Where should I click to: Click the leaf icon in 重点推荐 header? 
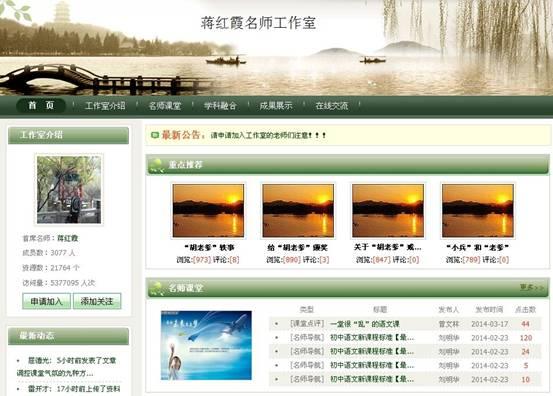point(156,165)
